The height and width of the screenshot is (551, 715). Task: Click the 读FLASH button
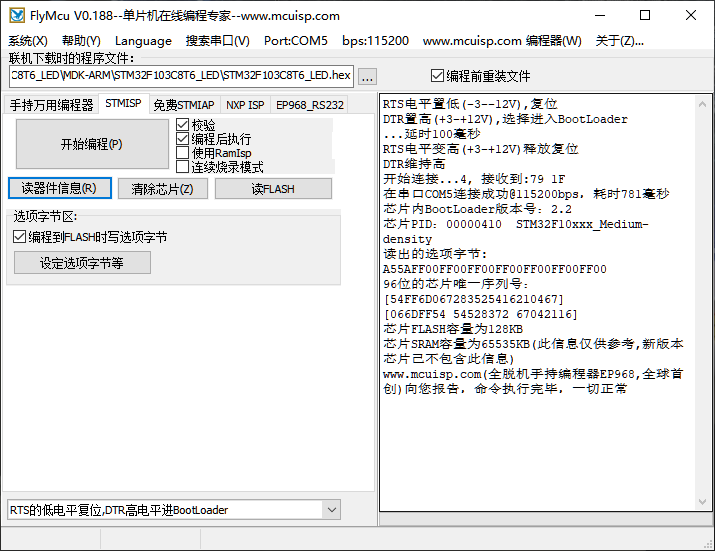click(273, 188)
